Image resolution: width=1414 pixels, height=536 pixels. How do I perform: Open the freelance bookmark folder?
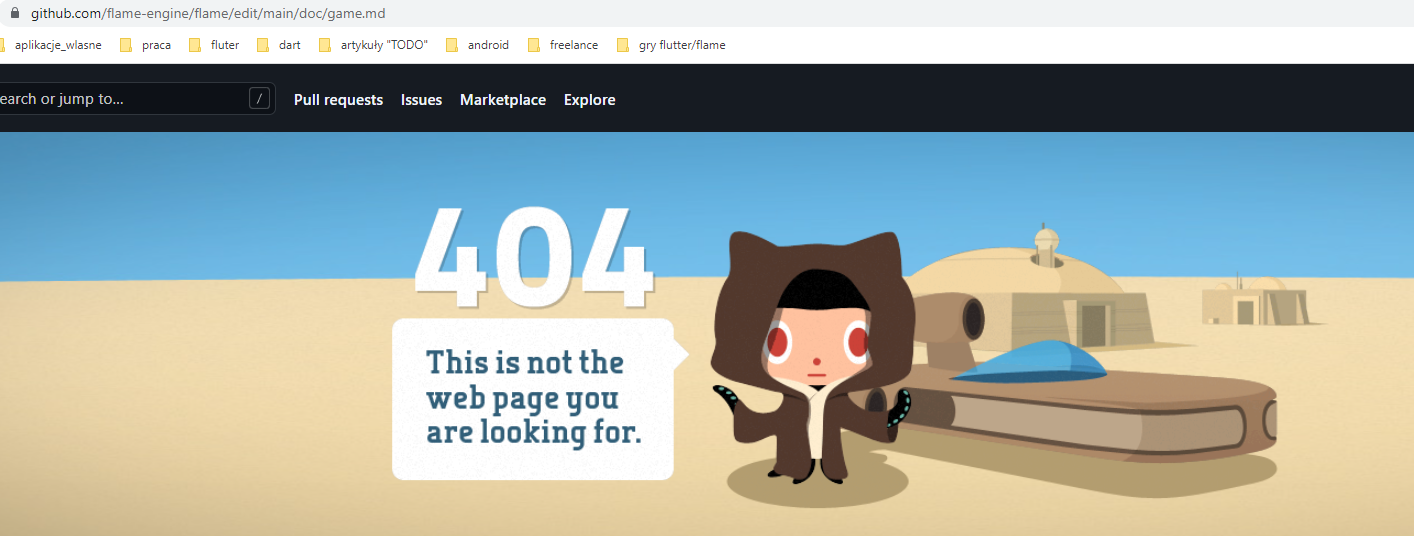click(x=563, y=45)
